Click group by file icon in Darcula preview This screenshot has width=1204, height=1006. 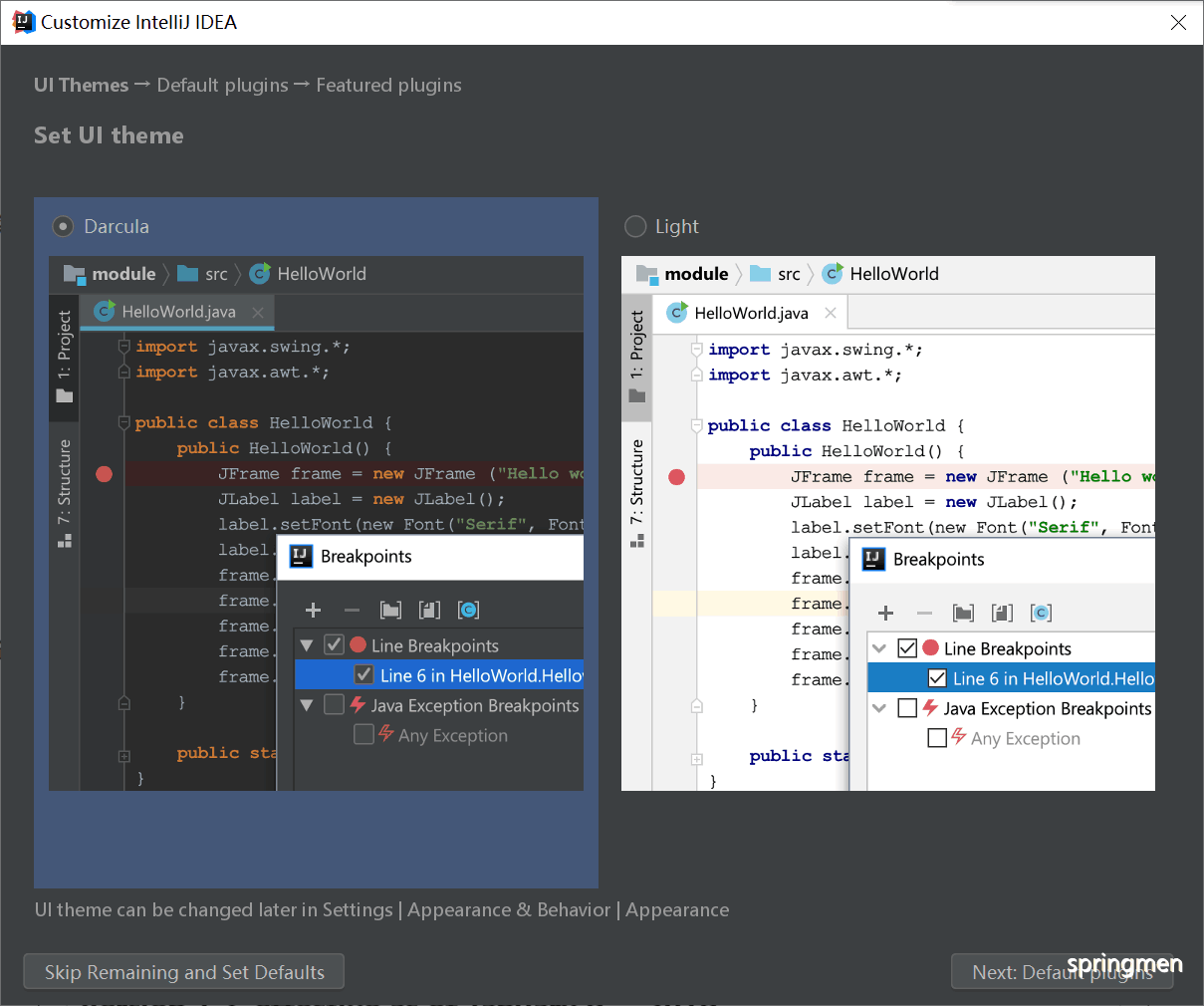429,610
